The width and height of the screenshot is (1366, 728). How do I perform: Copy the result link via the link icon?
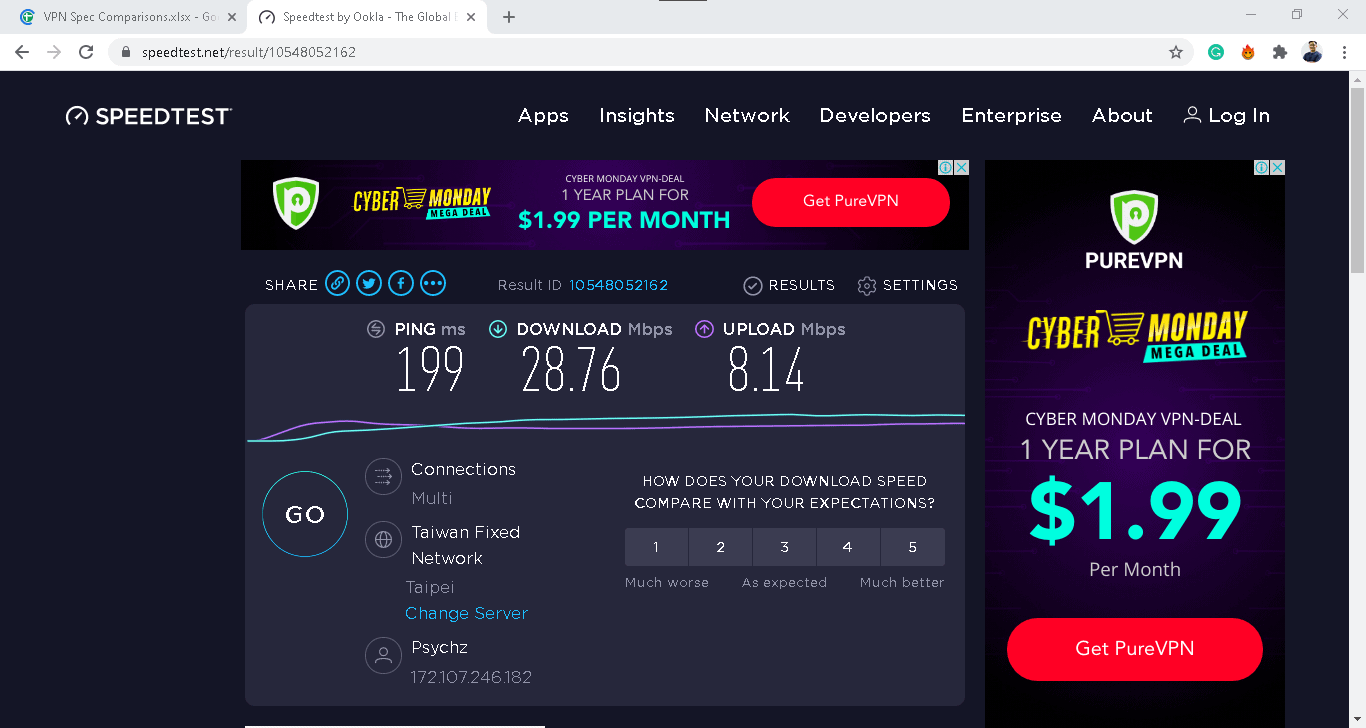338,283
